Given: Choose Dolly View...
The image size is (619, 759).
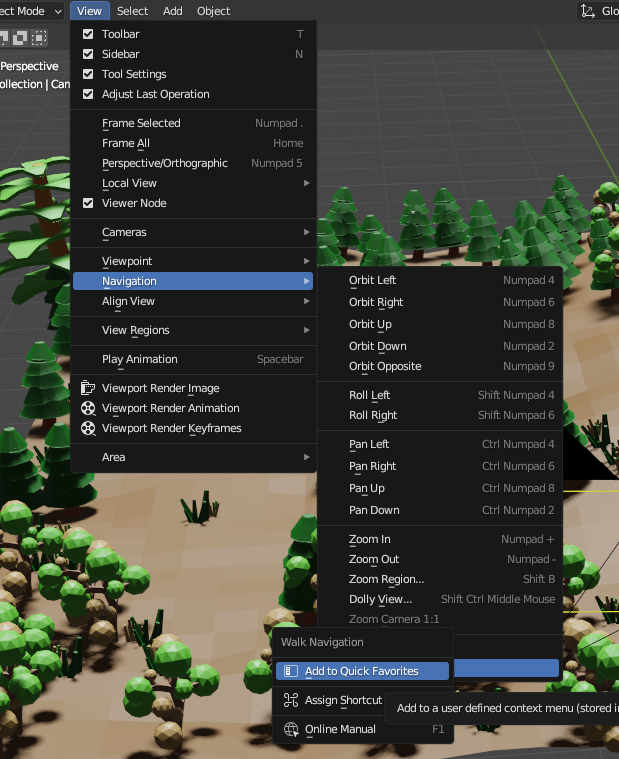Looking at the screenshot, I should 440,599.
